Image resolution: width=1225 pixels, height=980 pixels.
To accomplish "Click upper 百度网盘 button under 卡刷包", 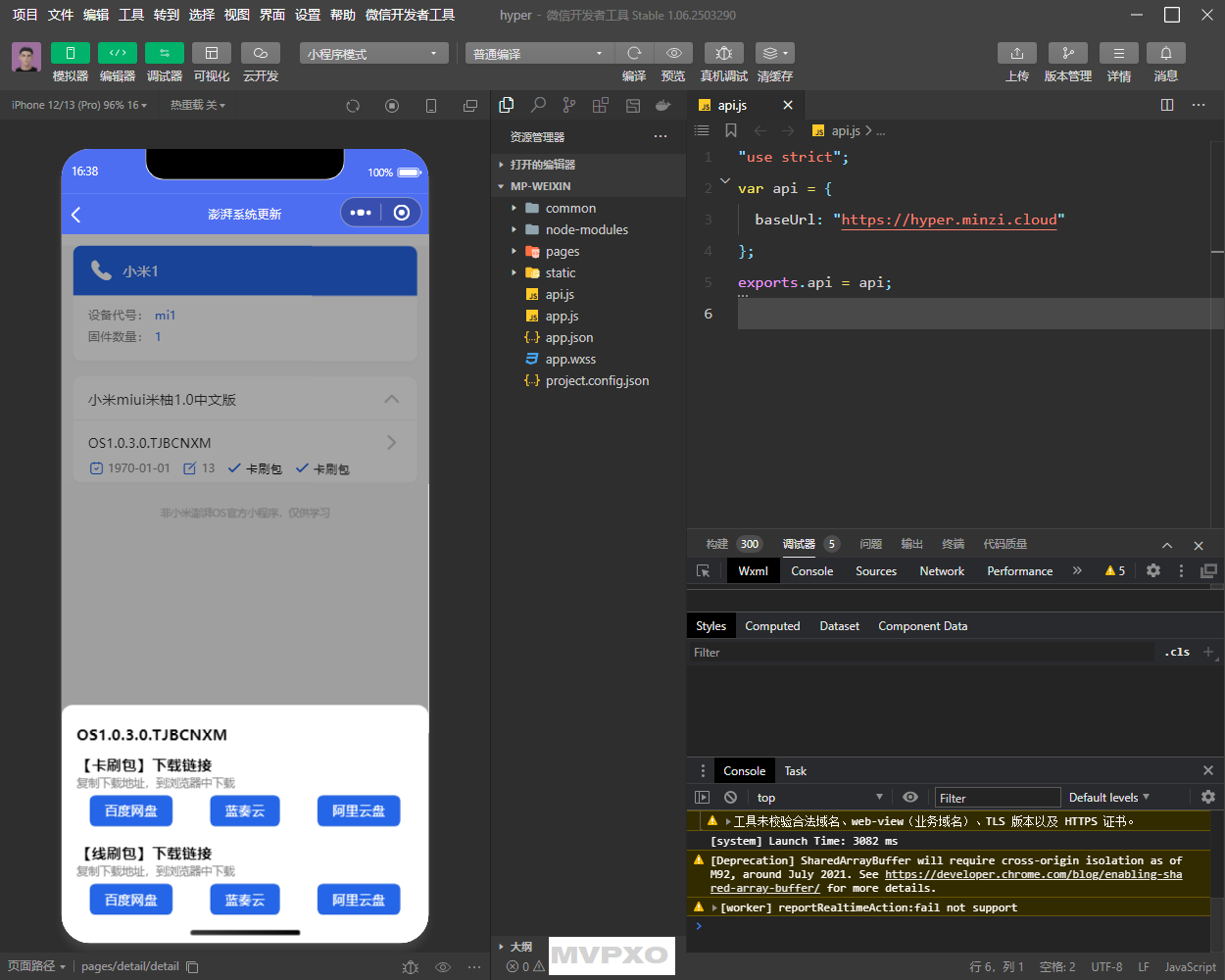I will pyautogui.click(x=131, y=810).
